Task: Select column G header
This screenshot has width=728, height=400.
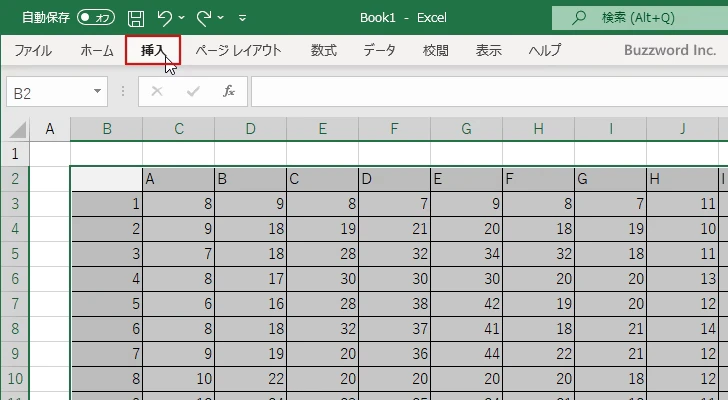Action: pos(466,129)
